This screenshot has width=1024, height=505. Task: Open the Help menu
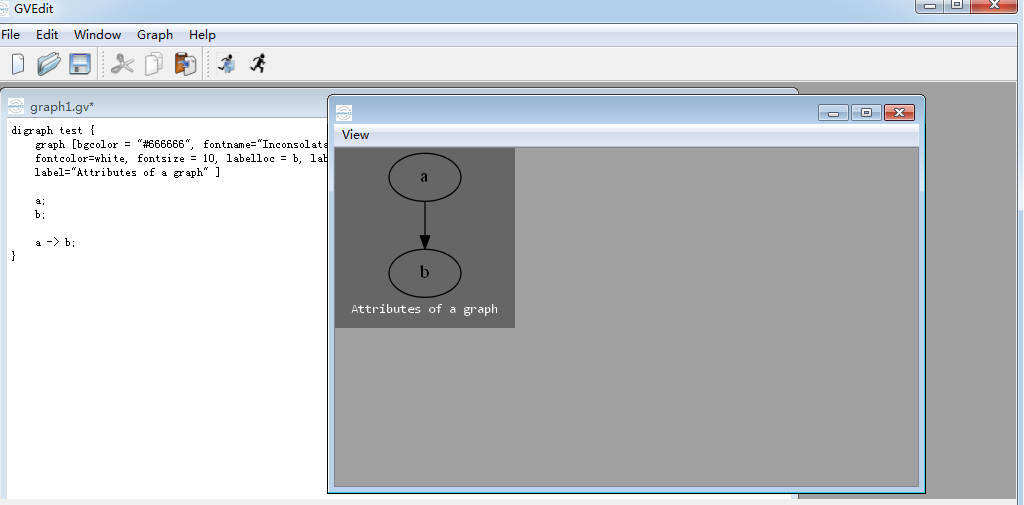(x=202, y=35)
